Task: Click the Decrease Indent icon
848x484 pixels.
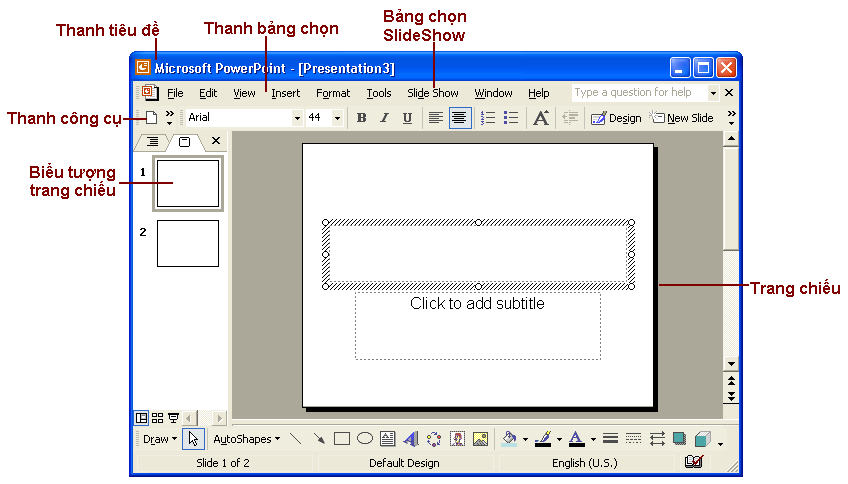Action: pyautogui.click(x=569, y=118)
